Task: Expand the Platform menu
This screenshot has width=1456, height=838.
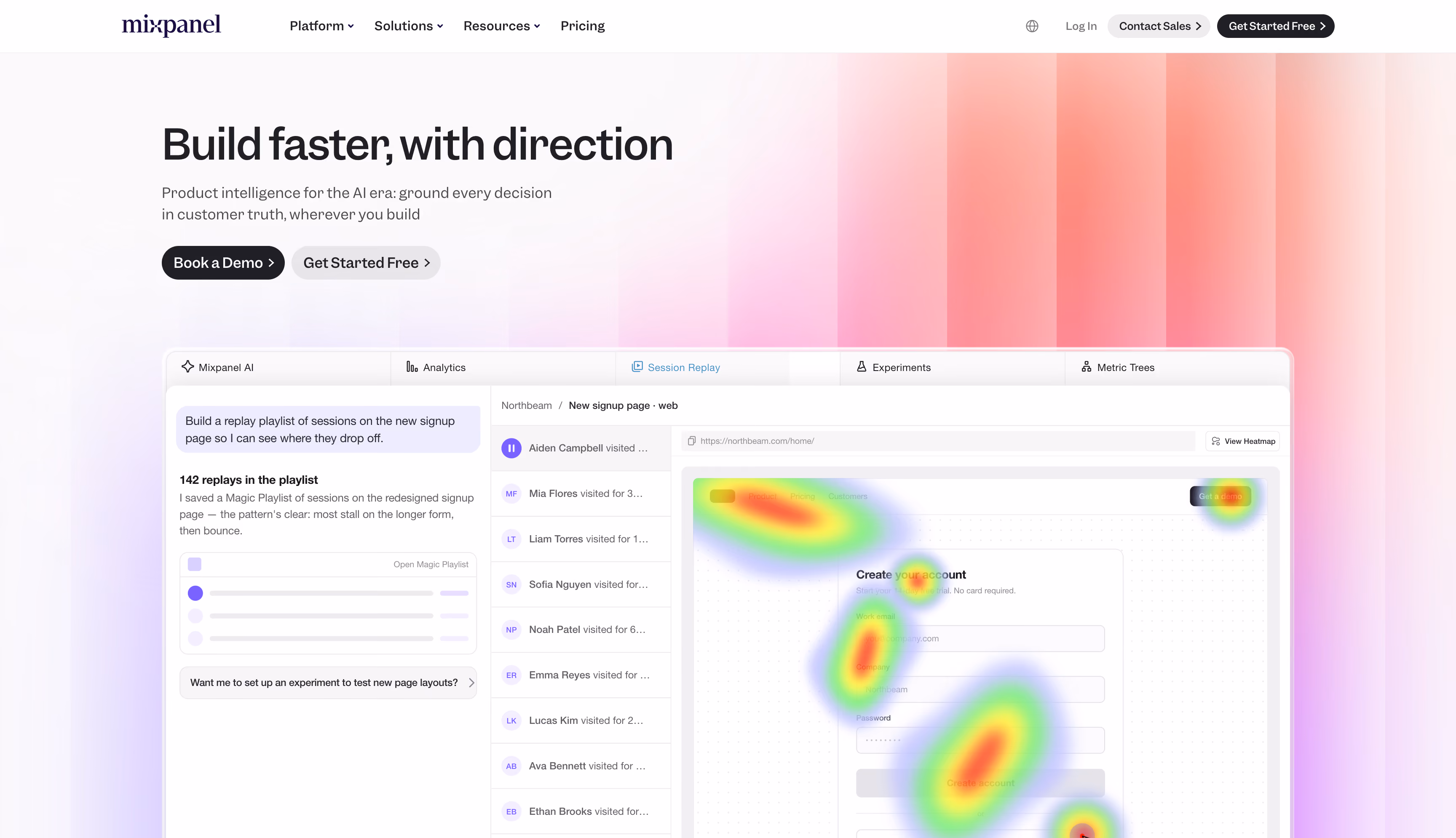Action: pyautogui.click(x=321, y=26)
